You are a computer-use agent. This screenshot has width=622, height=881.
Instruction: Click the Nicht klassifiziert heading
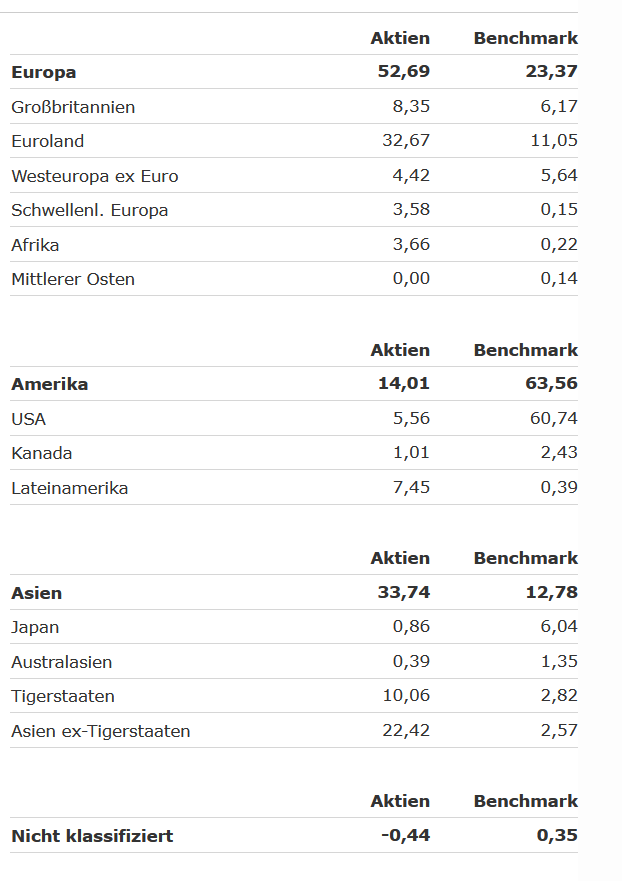coord(92,836)
